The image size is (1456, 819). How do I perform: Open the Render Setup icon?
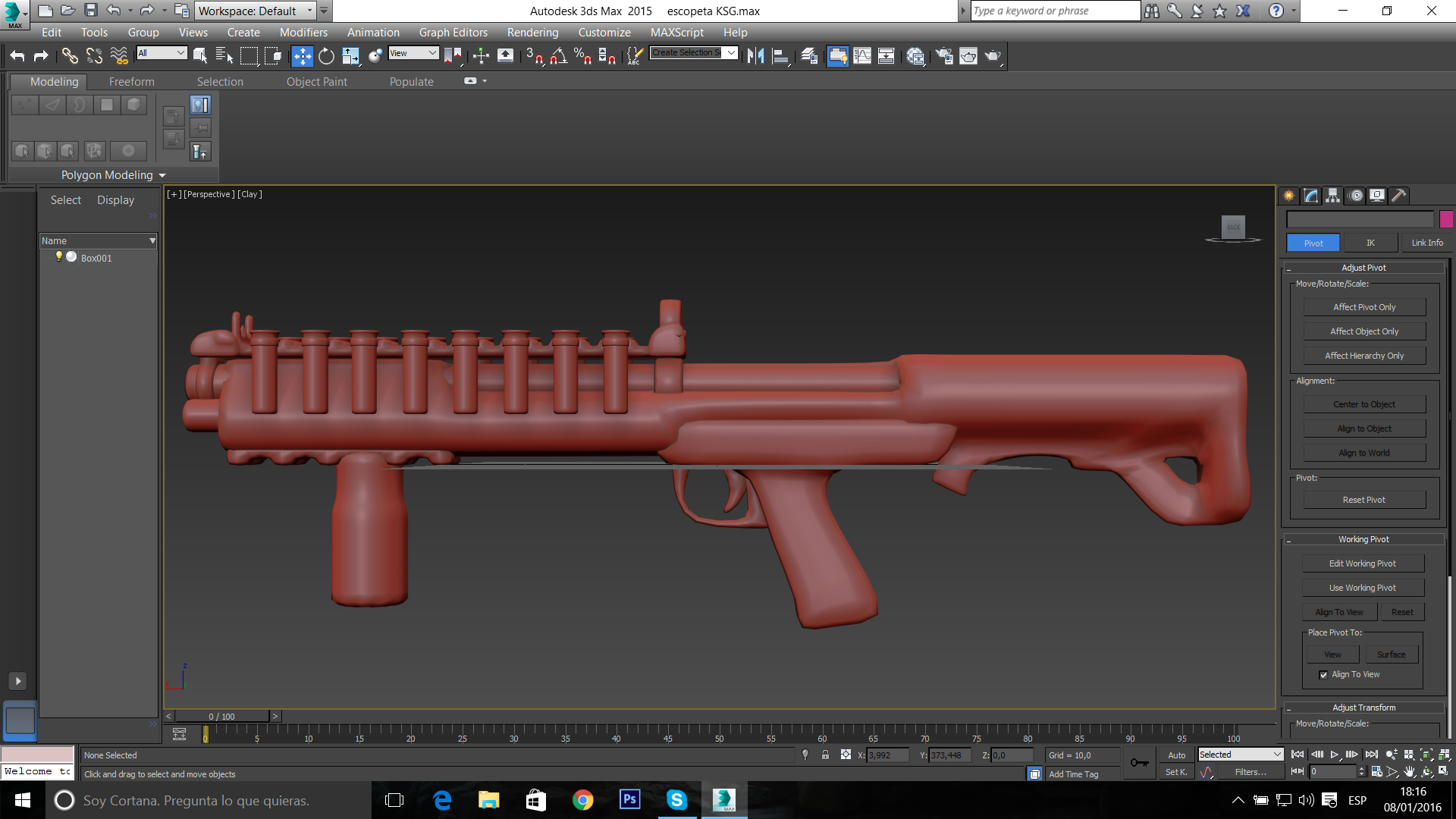coord(944,55)
